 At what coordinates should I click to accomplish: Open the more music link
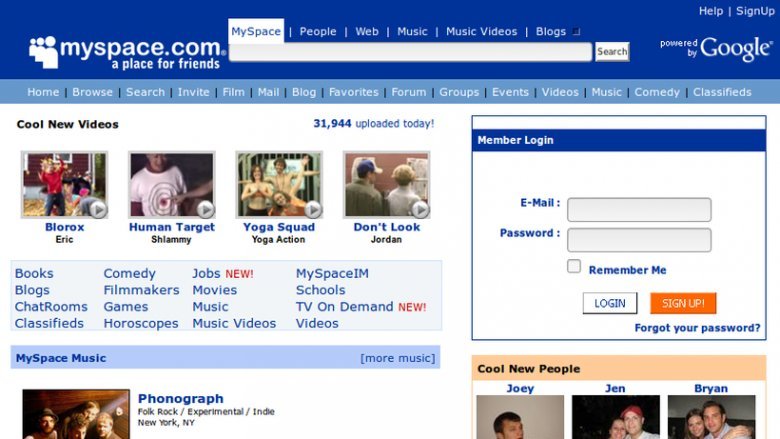(x=397, y=358)
